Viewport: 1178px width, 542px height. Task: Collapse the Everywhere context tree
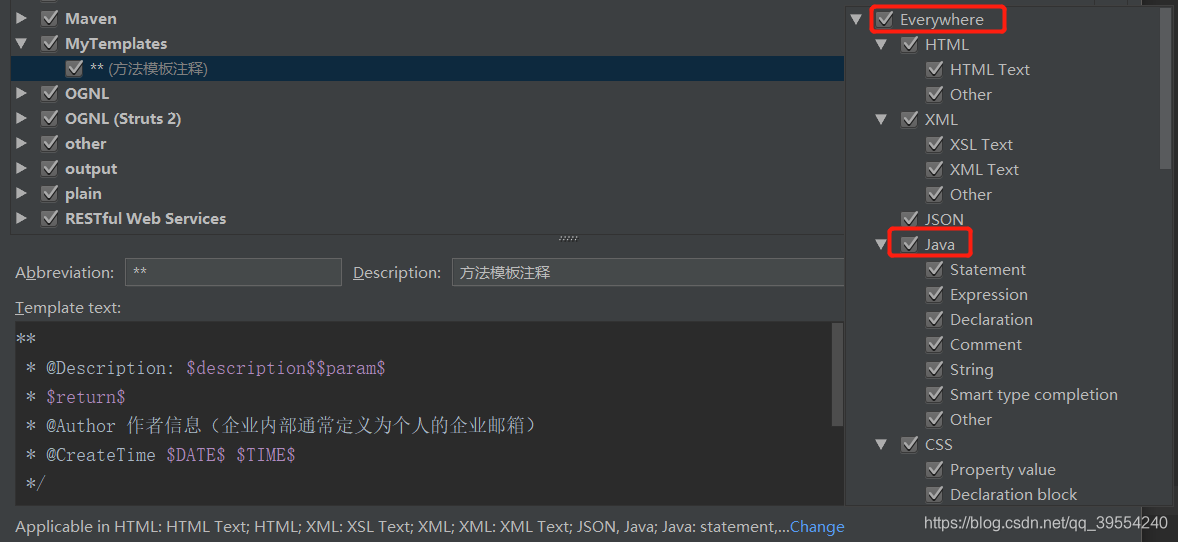pos(856,20)
